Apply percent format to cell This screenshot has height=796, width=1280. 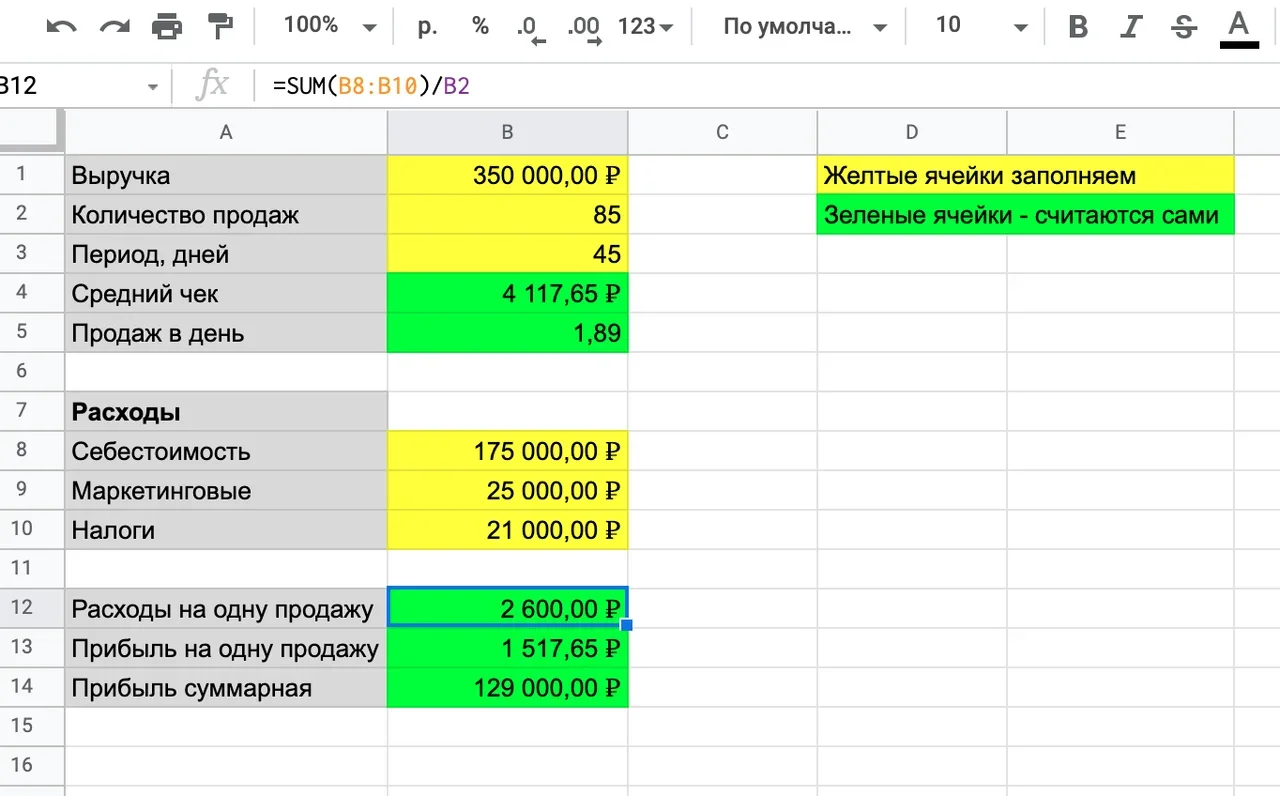point(480,27)
